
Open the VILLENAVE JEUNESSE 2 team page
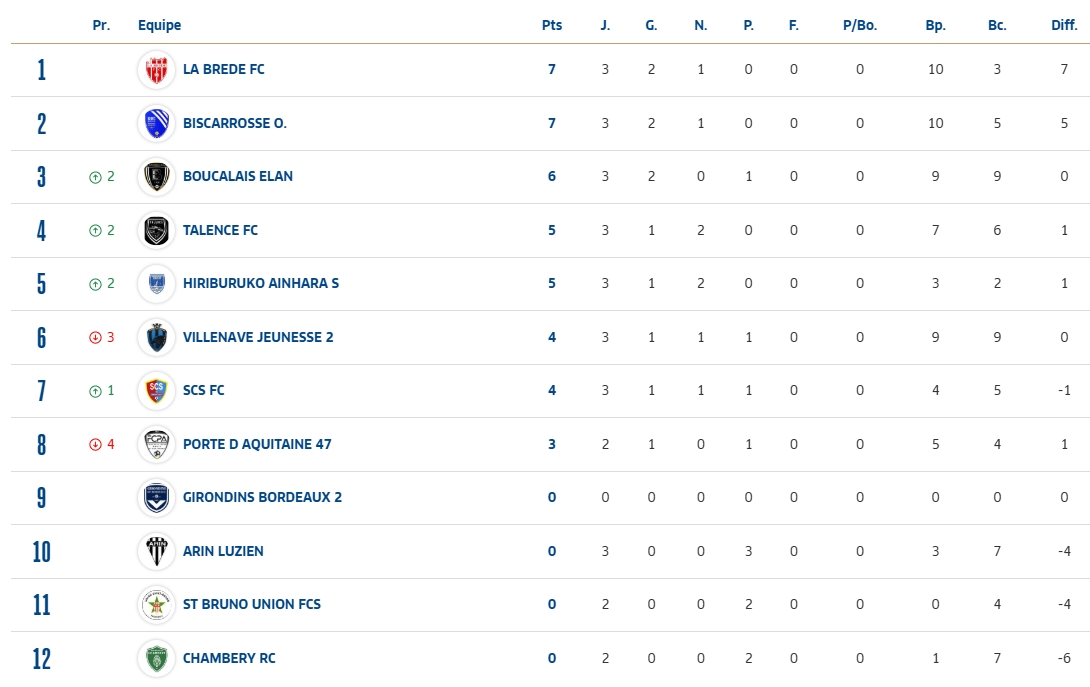click(x=258, y=337)
